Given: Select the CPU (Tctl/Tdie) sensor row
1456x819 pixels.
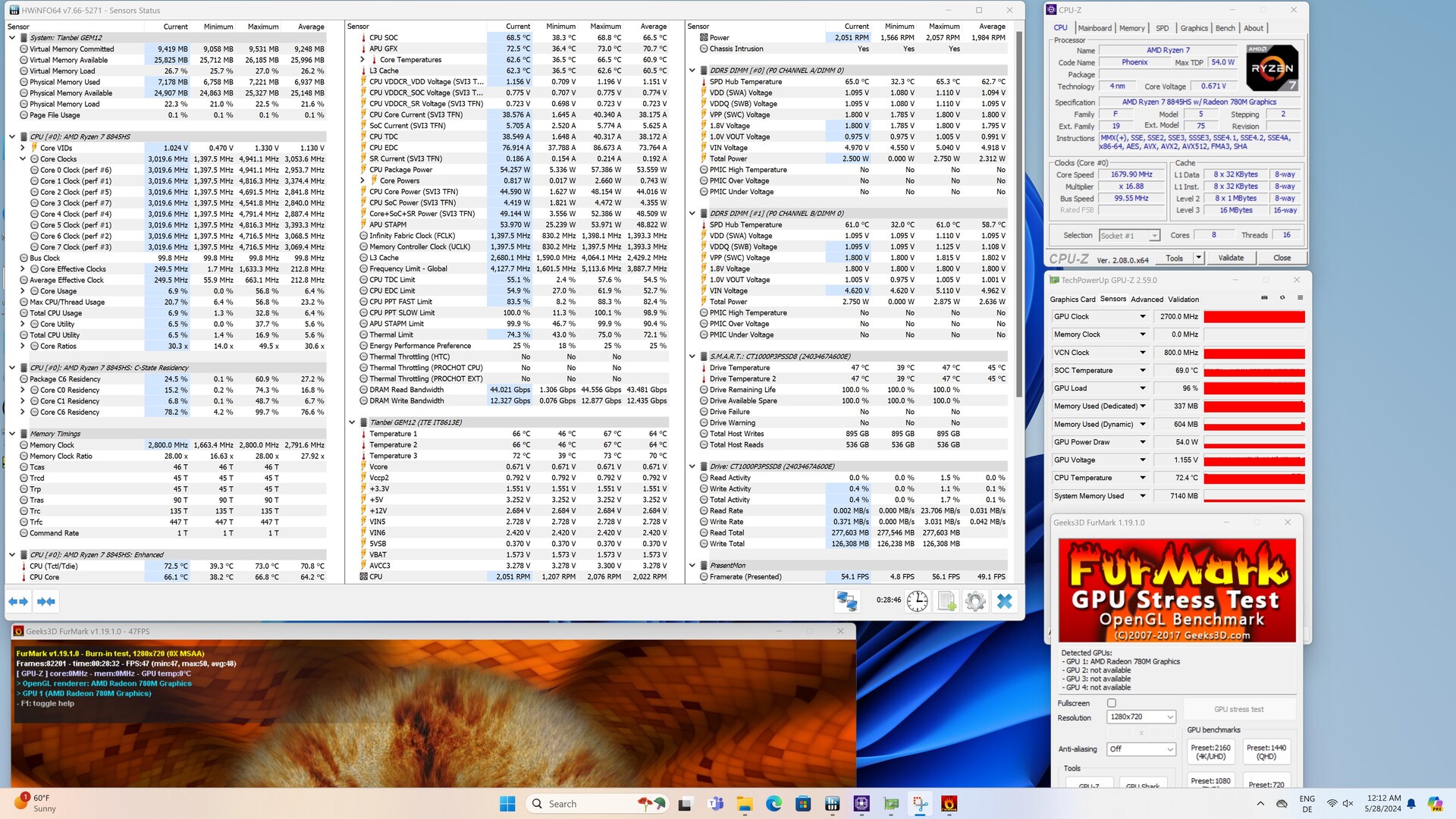Looking at the screenshot, I should tap(167, 566).
